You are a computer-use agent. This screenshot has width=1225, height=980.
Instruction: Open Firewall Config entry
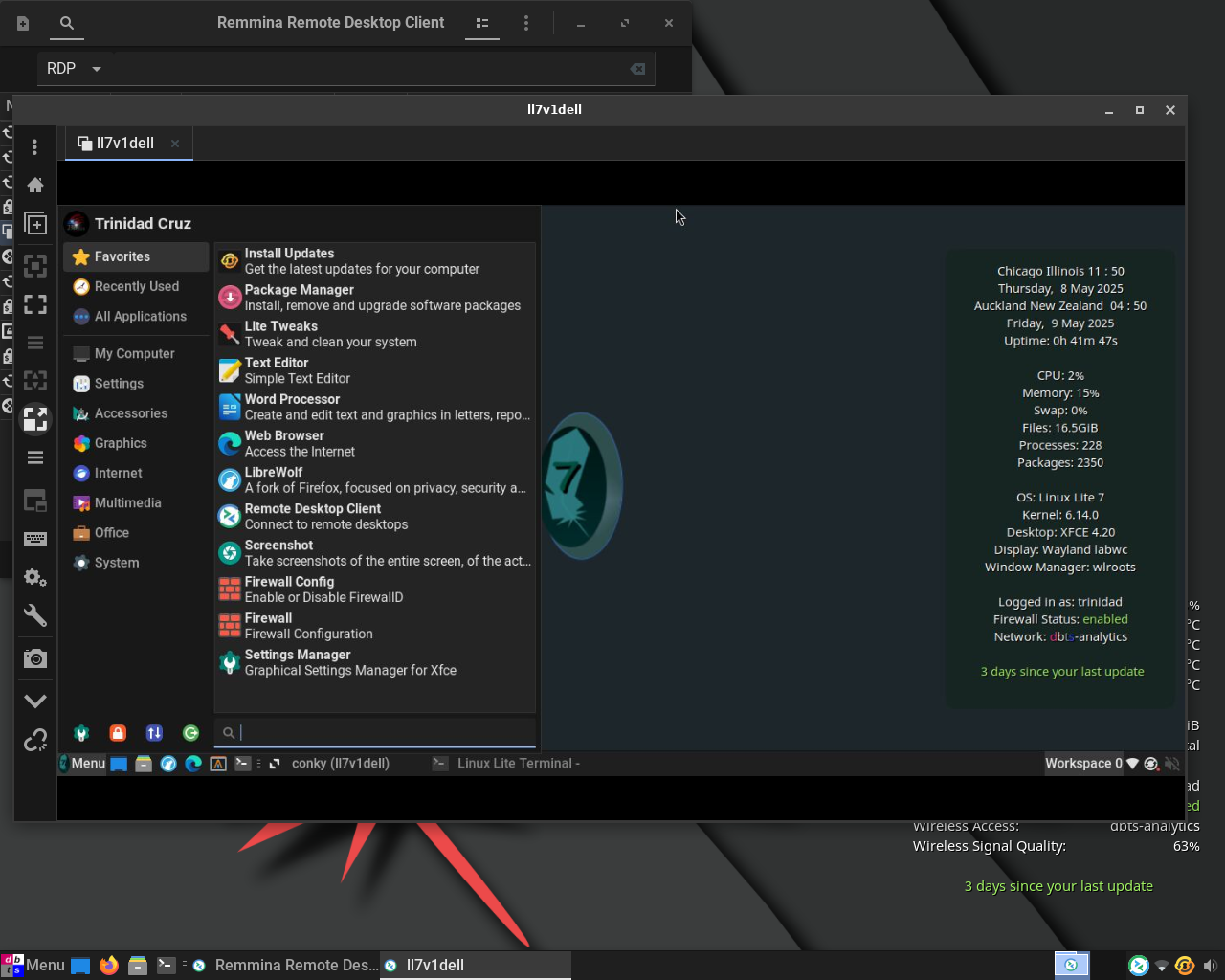375,590
